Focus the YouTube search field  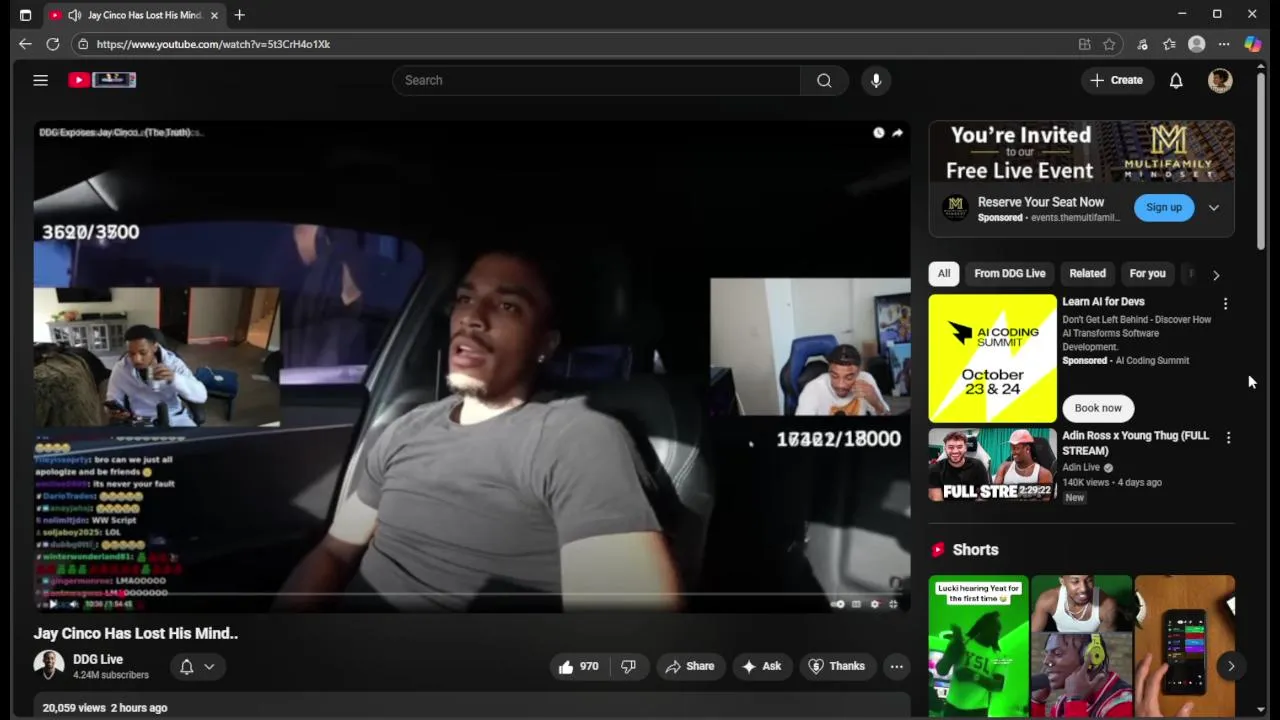596,80
